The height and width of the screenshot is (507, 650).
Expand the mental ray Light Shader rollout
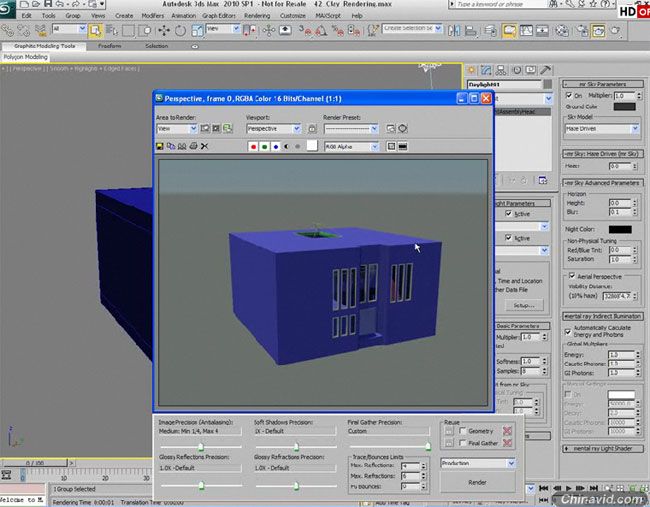pyautogui.click(x=603, y=449)
